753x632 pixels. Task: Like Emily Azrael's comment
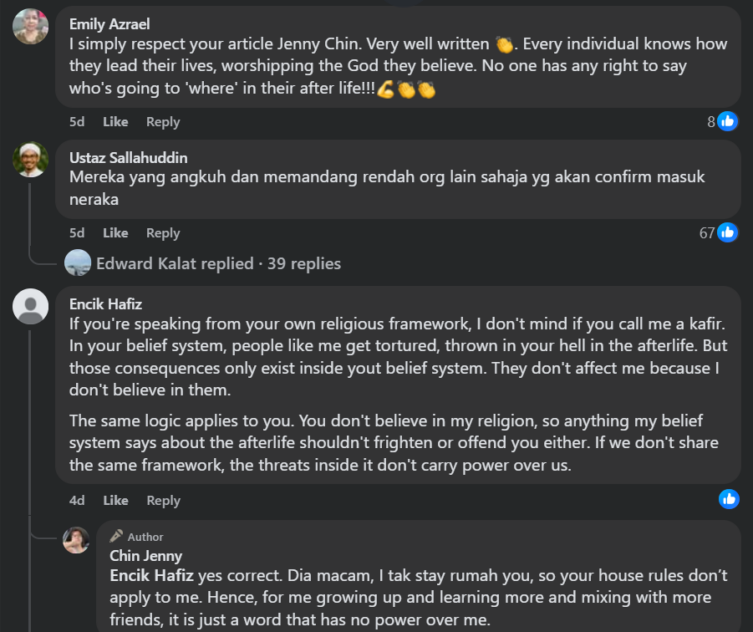point(115,122)
